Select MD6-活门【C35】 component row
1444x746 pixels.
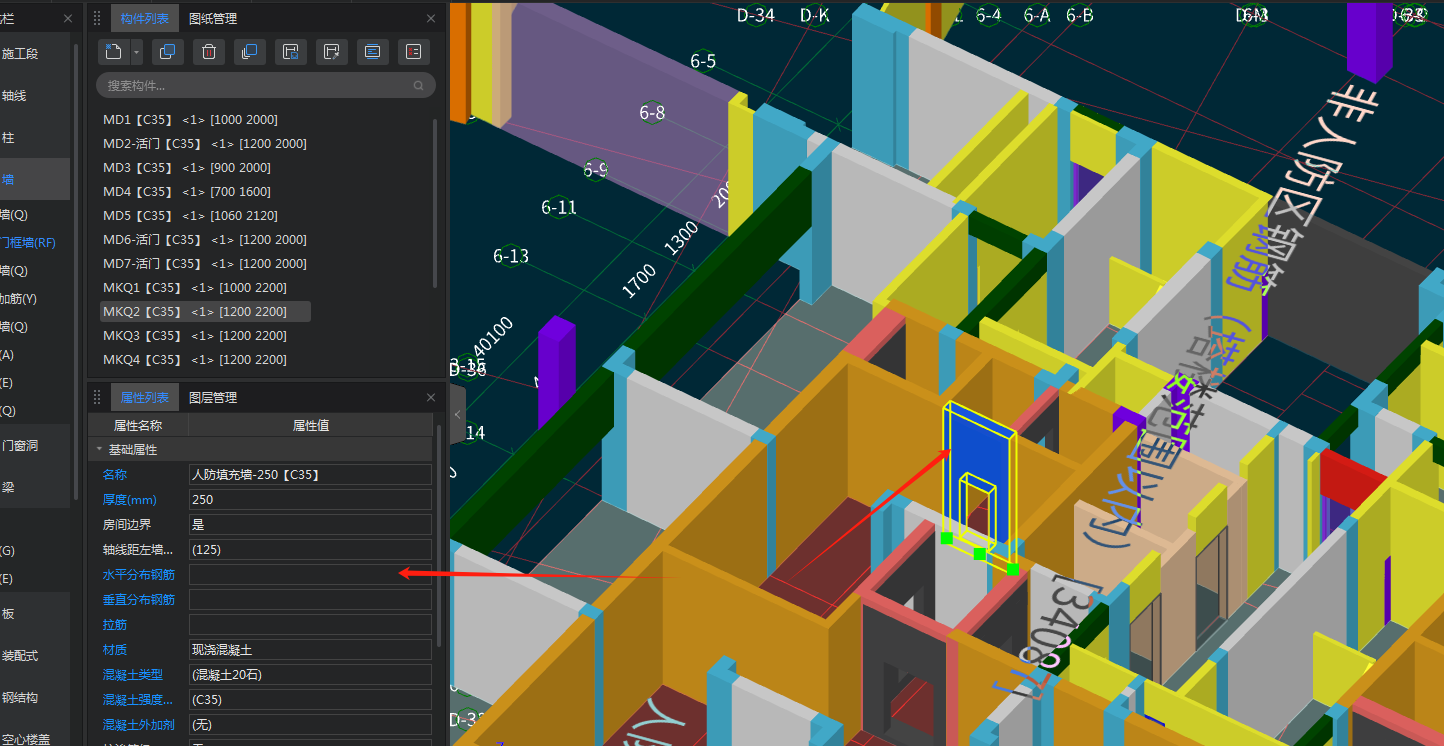click(x=205, y=239)
